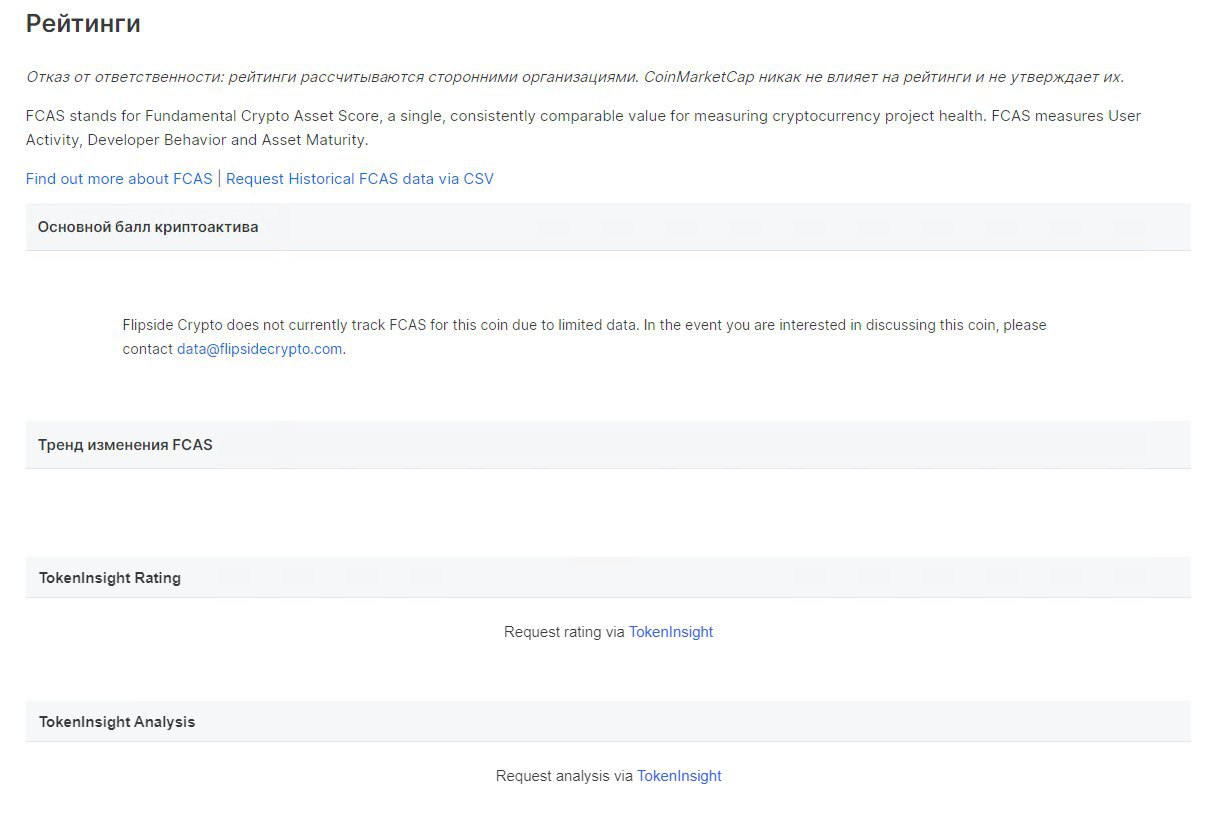
Task: Click the 'Request analysis via' text
Action: pyautogui.click(x=565, y=776)
